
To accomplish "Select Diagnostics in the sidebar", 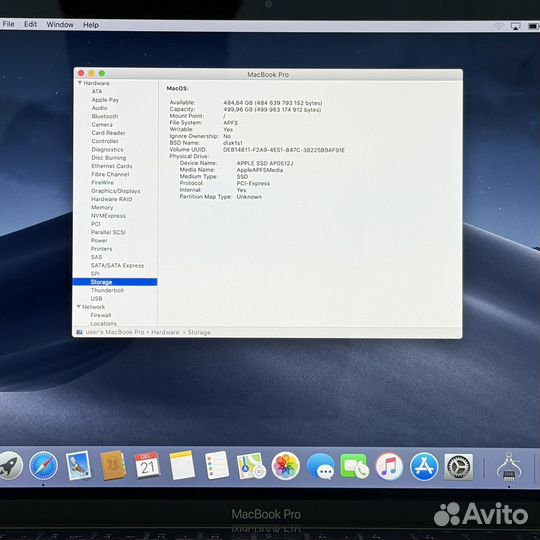I will tap(107, 149).
